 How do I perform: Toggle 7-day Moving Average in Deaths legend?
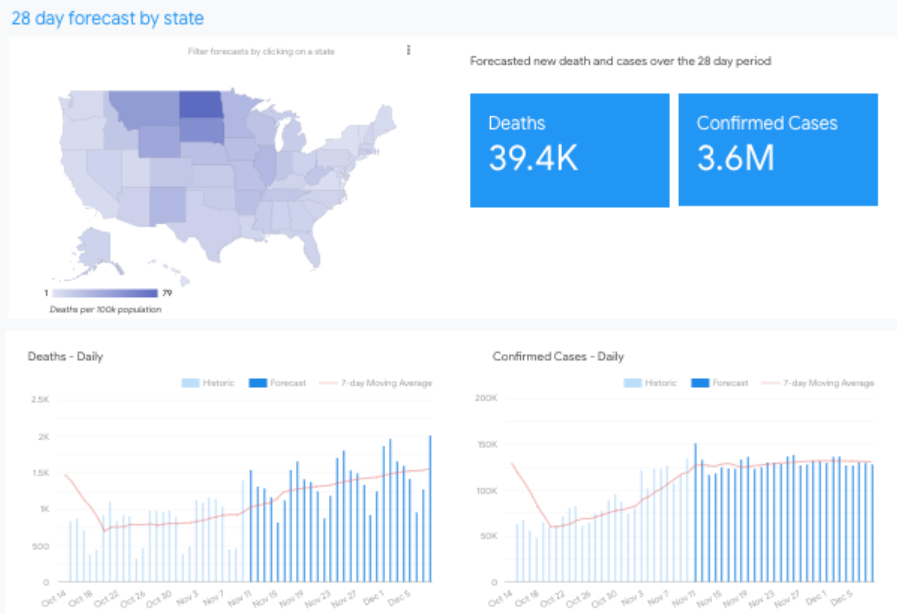coord(376,383)
